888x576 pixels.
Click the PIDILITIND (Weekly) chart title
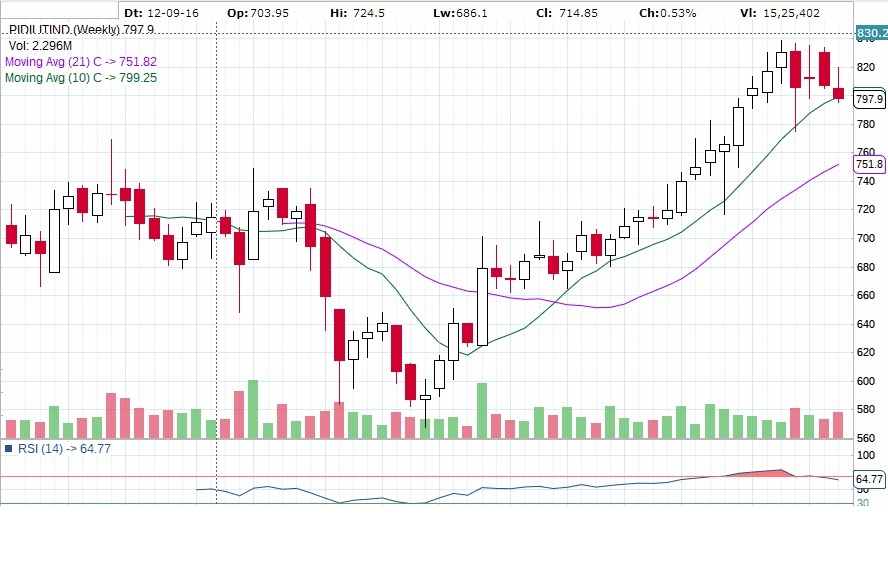tap(82, 29)
